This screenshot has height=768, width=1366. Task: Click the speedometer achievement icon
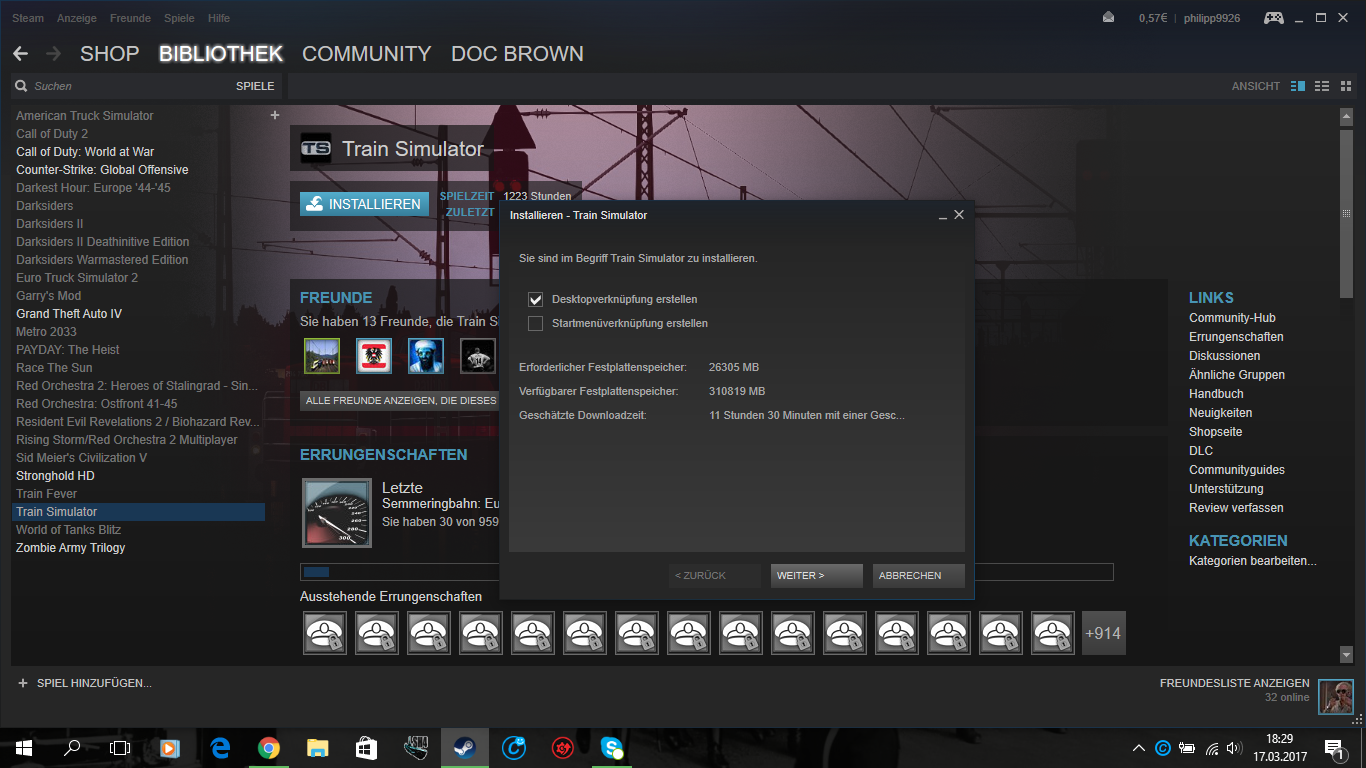pyautogui.click(x=337, y=513)
